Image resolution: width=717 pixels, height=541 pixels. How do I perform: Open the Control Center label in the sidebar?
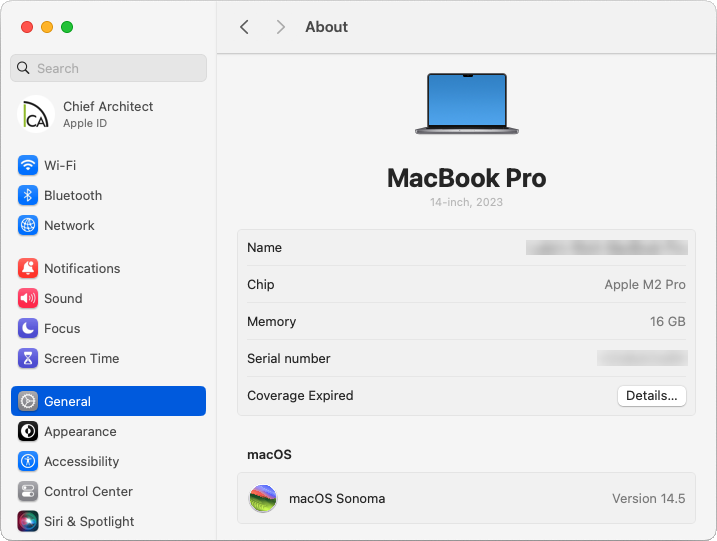coord(88,492)
